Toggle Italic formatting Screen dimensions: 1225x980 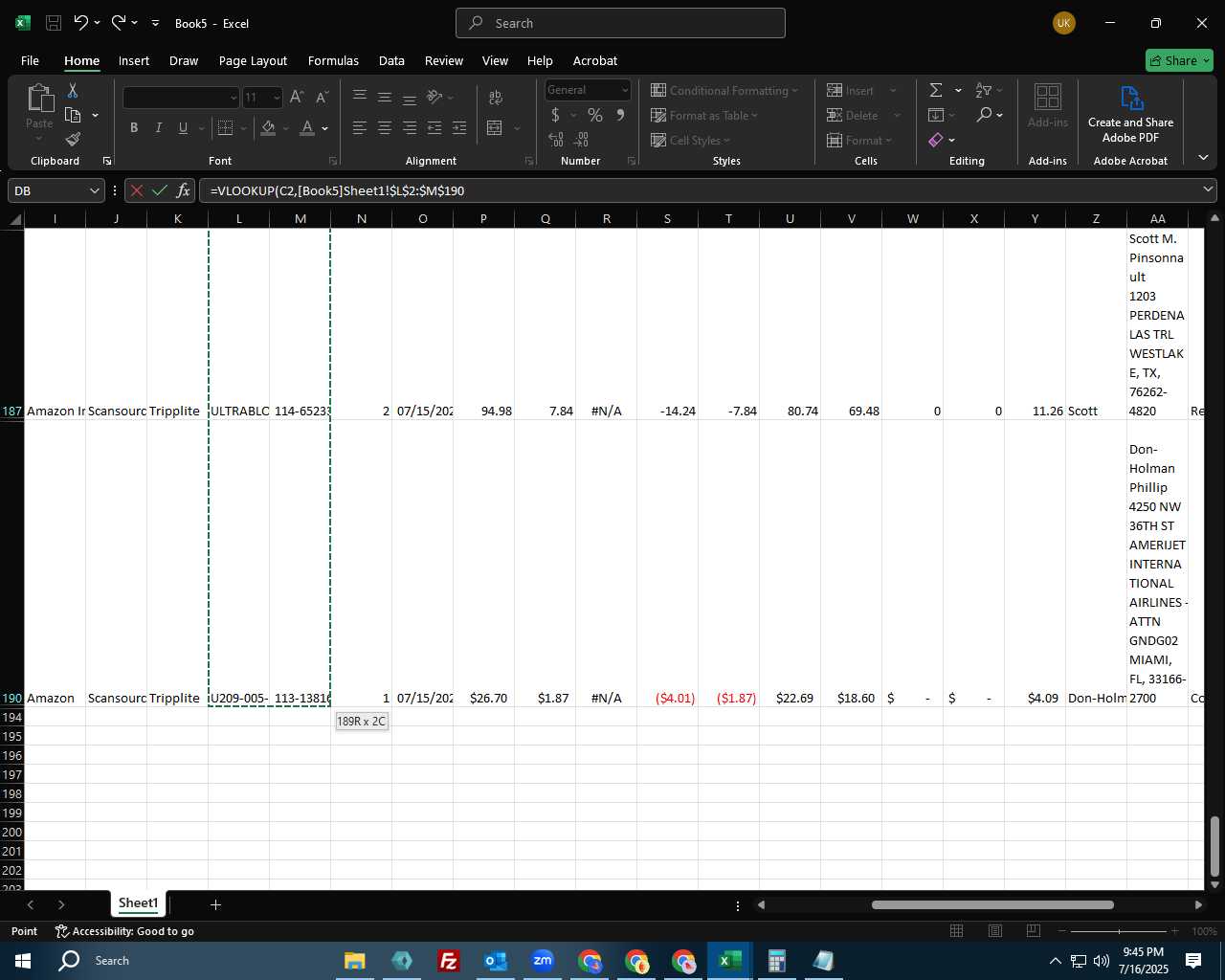(158, 127)
